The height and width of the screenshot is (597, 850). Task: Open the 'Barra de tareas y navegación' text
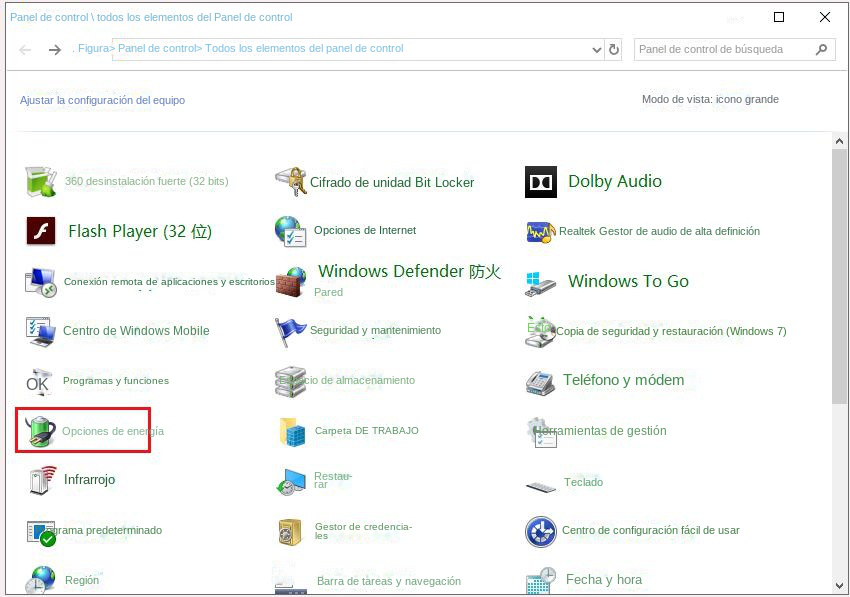(389, 581)
